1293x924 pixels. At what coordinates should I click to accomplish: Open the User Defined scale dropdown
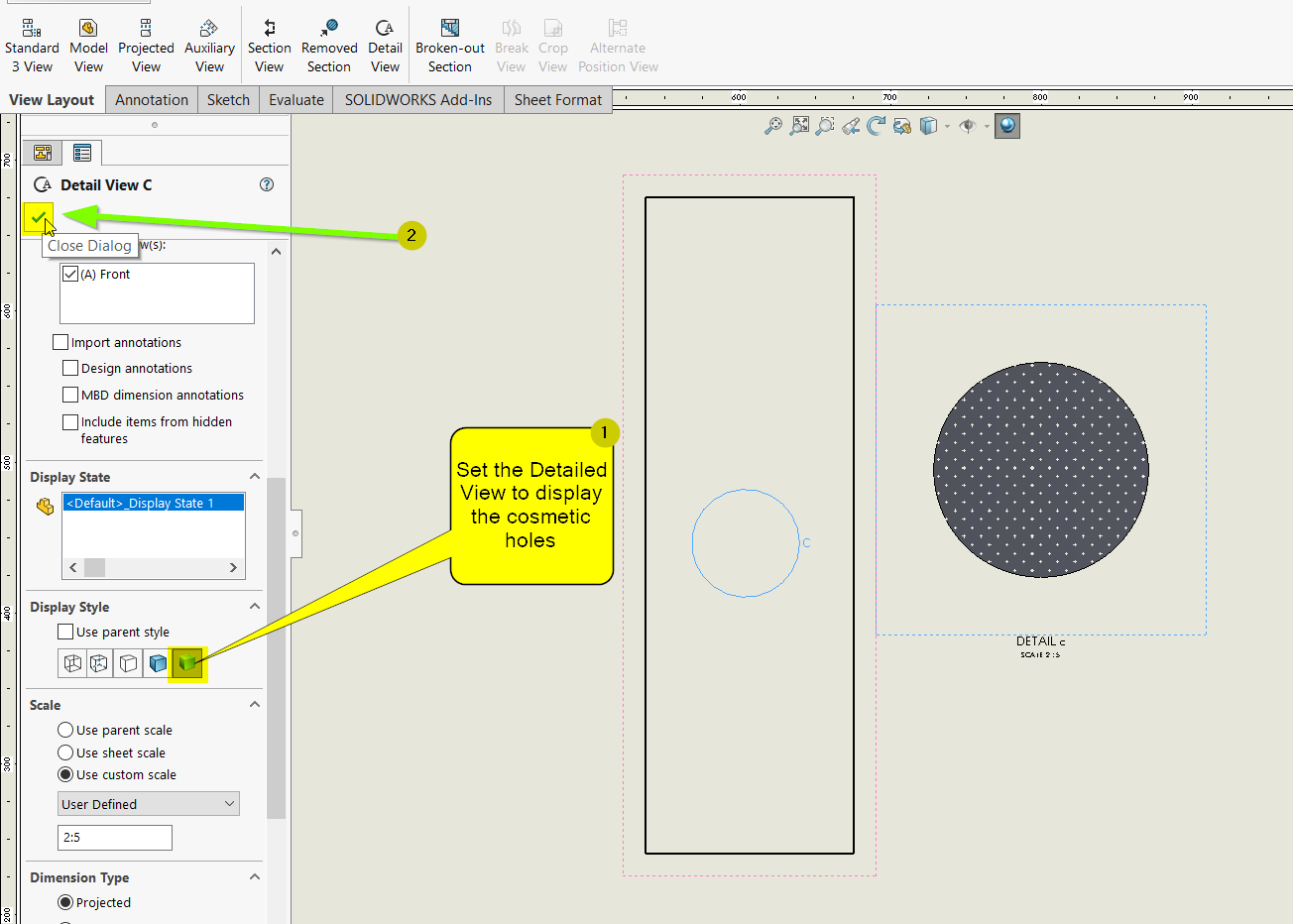pyautogui.click(x=149, y=804)
